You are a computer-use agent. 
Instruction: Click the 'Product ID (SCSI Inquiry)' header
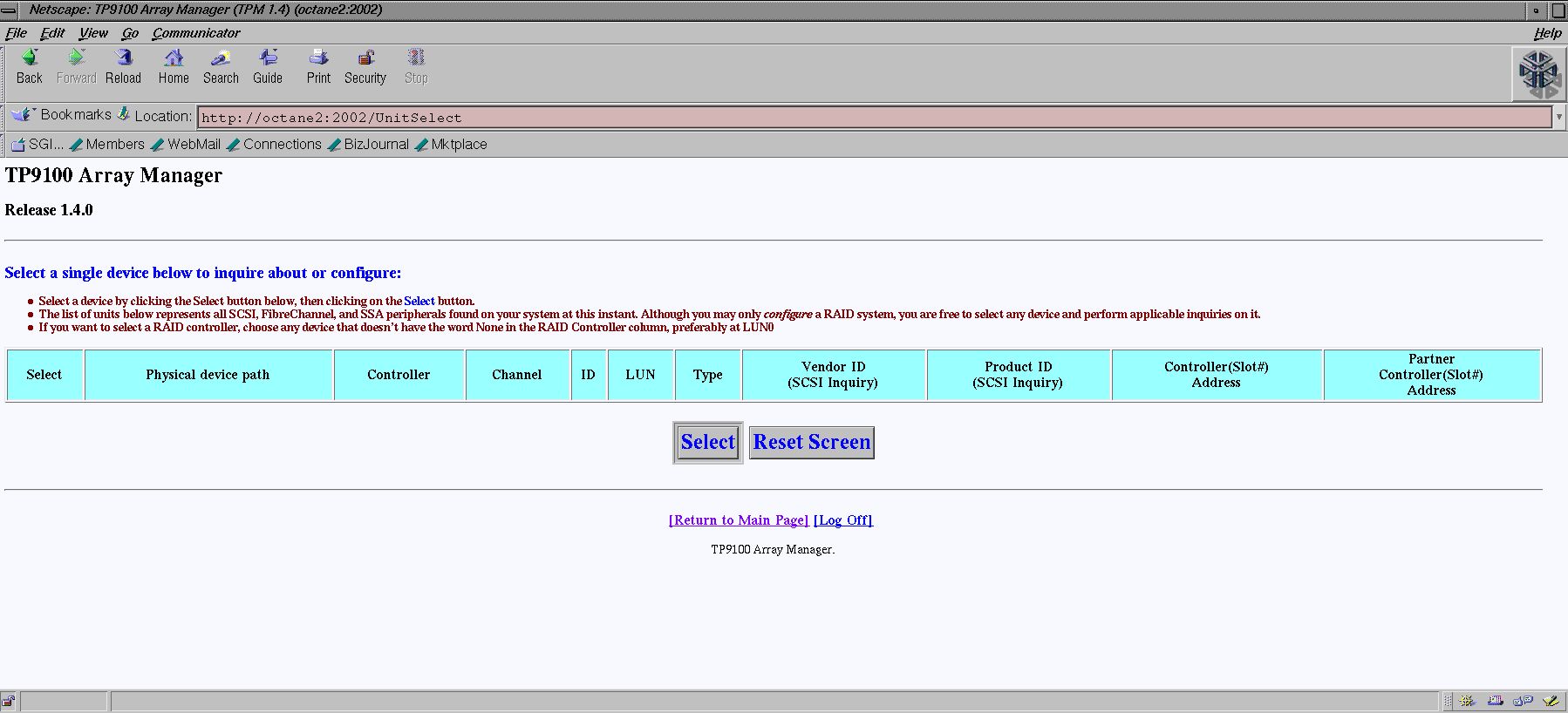click(1018, 375)
